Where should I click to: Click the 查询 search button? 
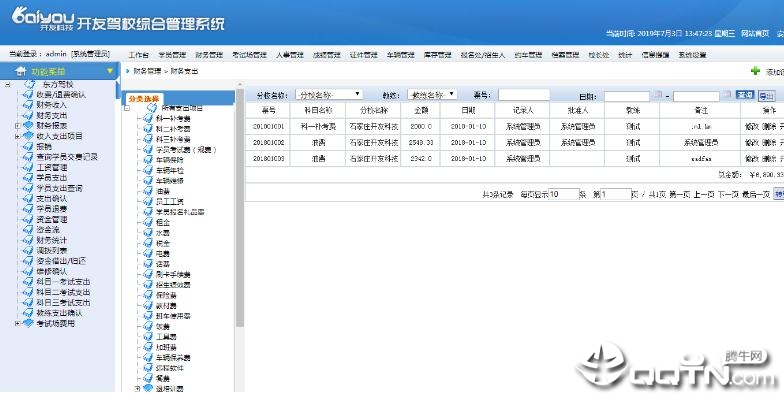745,94
